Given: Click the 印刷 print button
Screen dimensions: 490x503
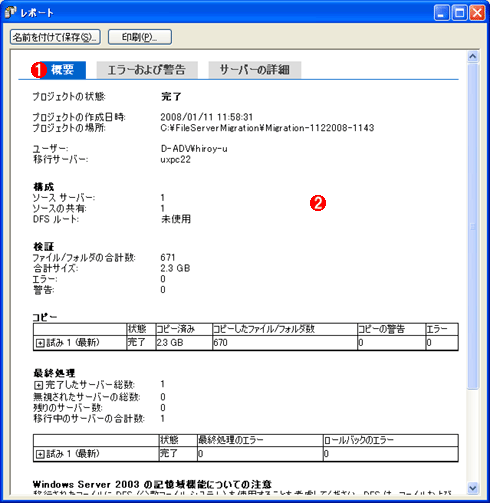Looking at the screenshot, I should 140,37.
